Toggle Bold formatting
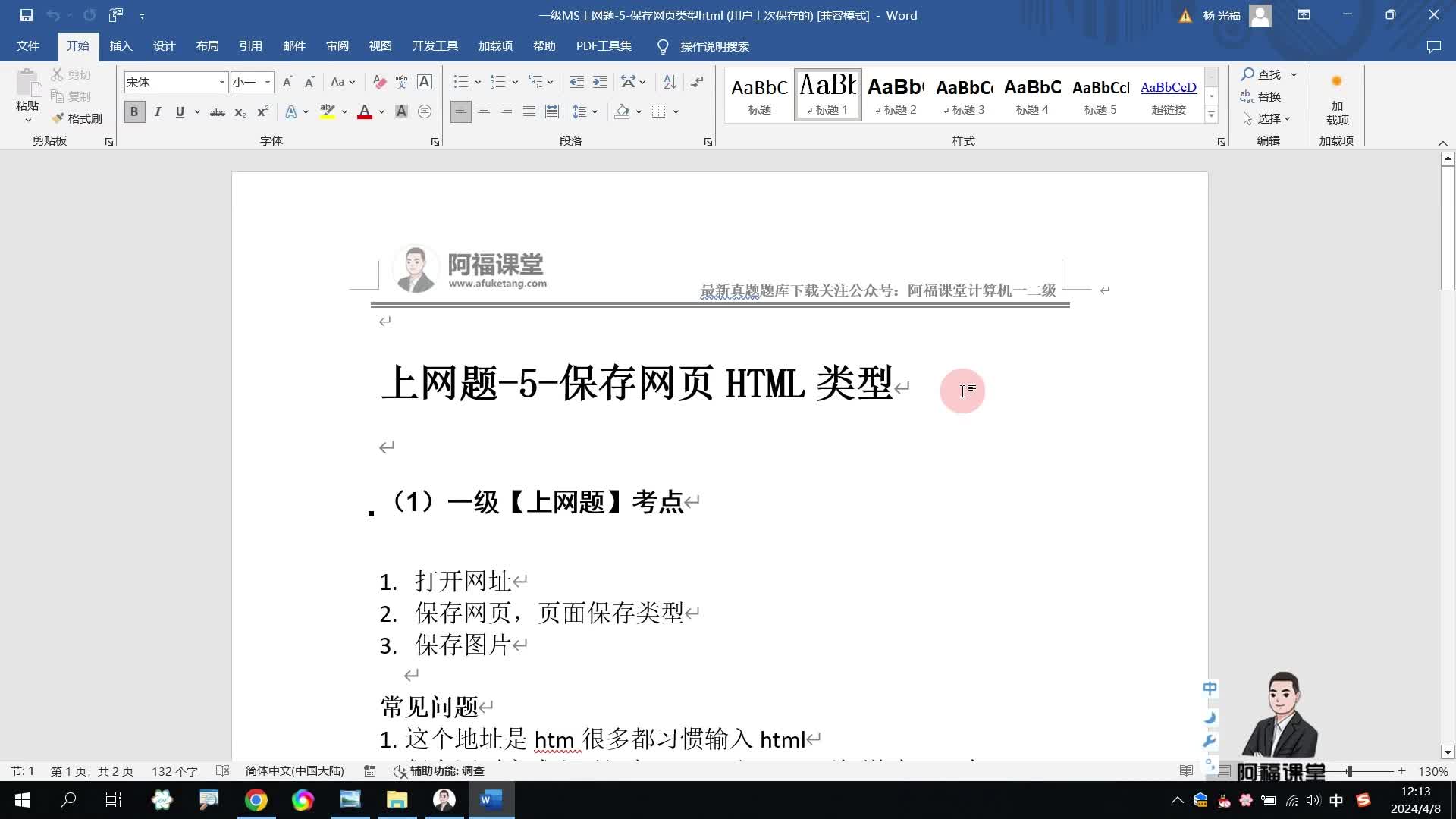 (134, 111)
